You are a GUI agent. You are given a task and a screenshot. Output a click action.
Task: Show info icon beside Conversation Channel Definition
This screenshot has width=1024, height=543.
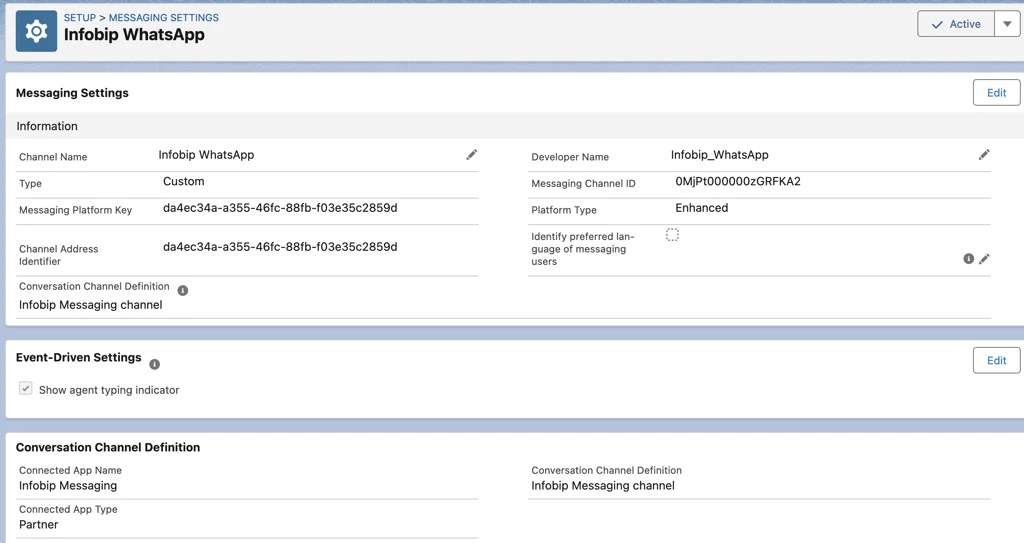tap(183, 290)
